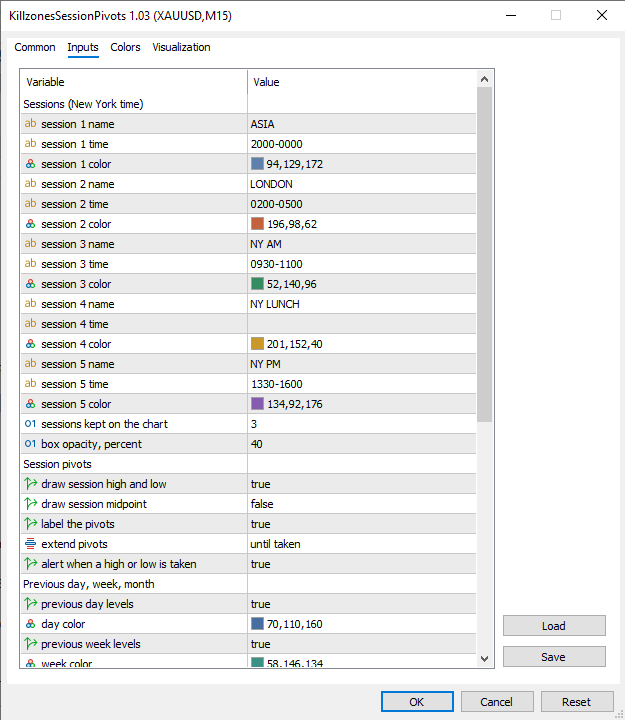The image size is (625, 720).
Task: Click the Reset button
Action: tap(577, 702)
